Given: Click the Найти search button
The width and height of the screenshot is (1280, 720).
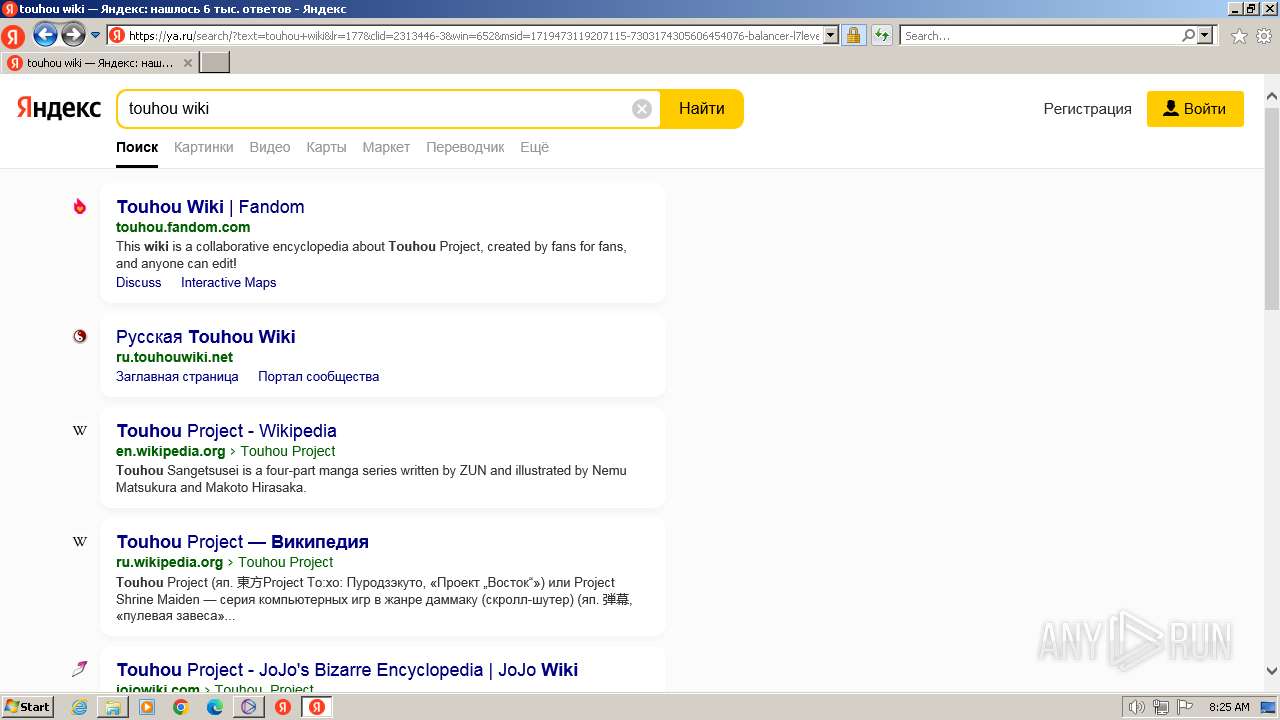Looking at the screenshot, I should (702, 109).
